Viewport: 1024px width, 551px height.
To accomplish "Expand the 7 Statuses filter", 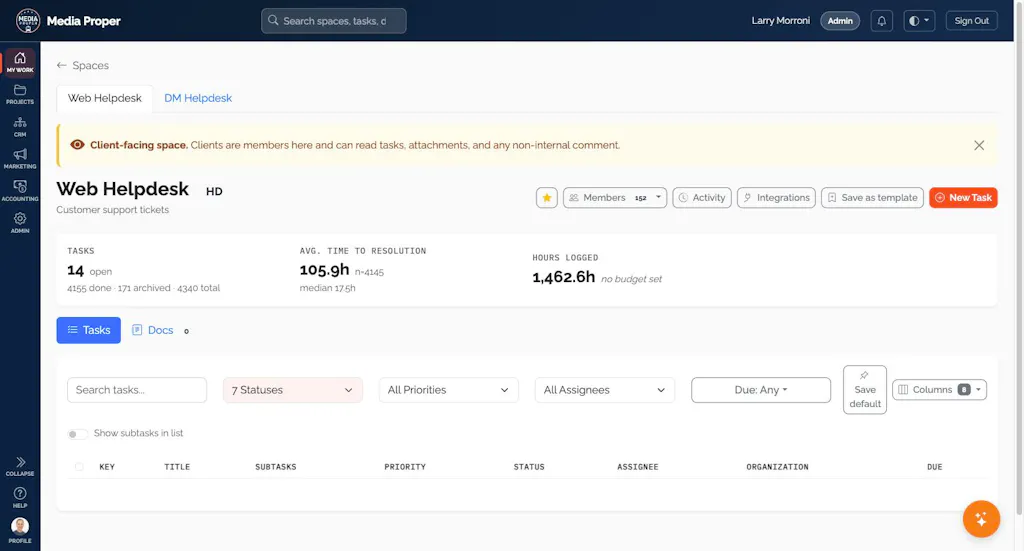I will (293, 390).
